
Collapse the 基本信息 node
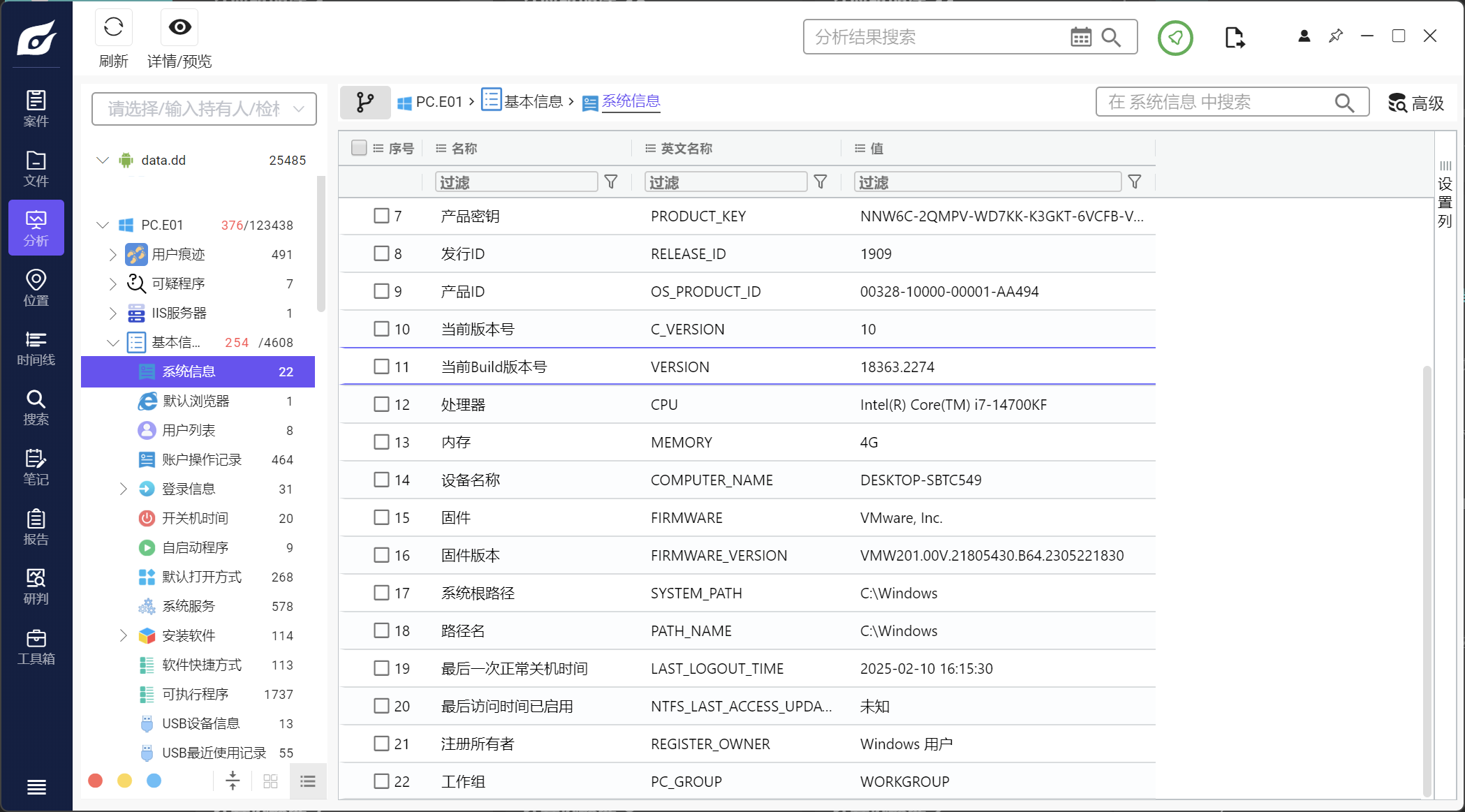pos(112,343)
